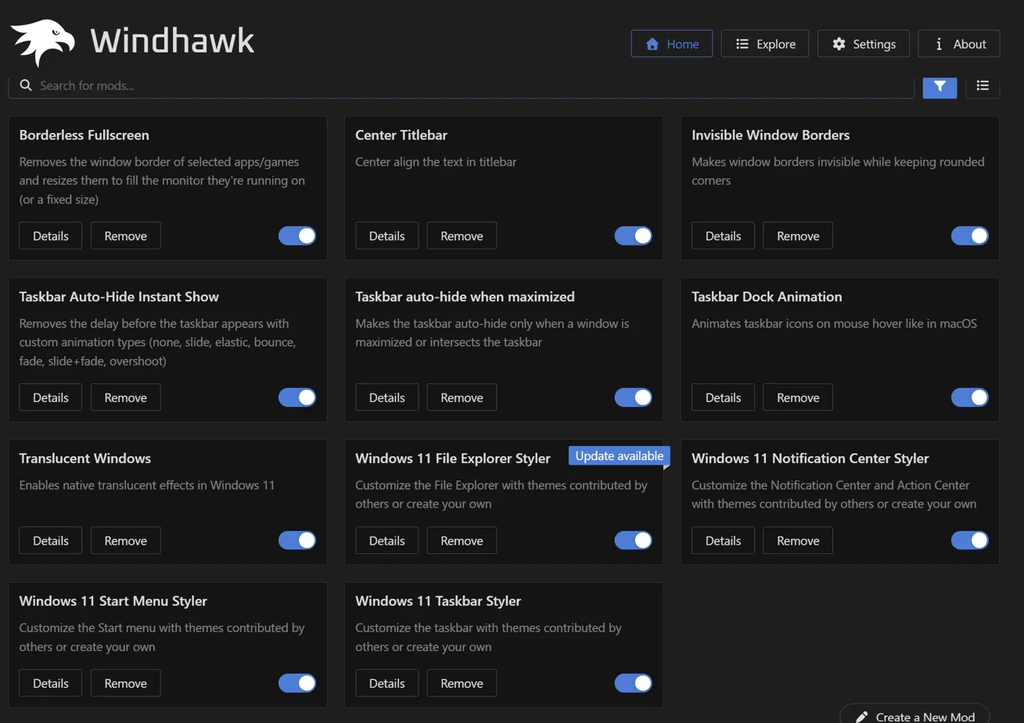Remove the Borderless Fullscreen mod
This screenshot has width=1024, height=723.
[x=125, y=236]
